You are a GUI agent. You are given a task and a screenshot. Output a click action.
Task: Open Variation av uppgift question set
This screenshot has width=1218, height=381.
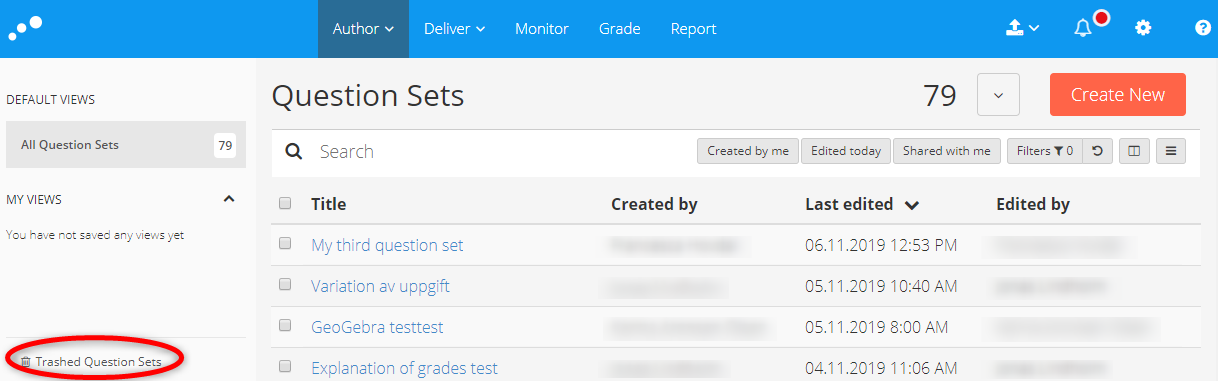[x=380, y=286]
